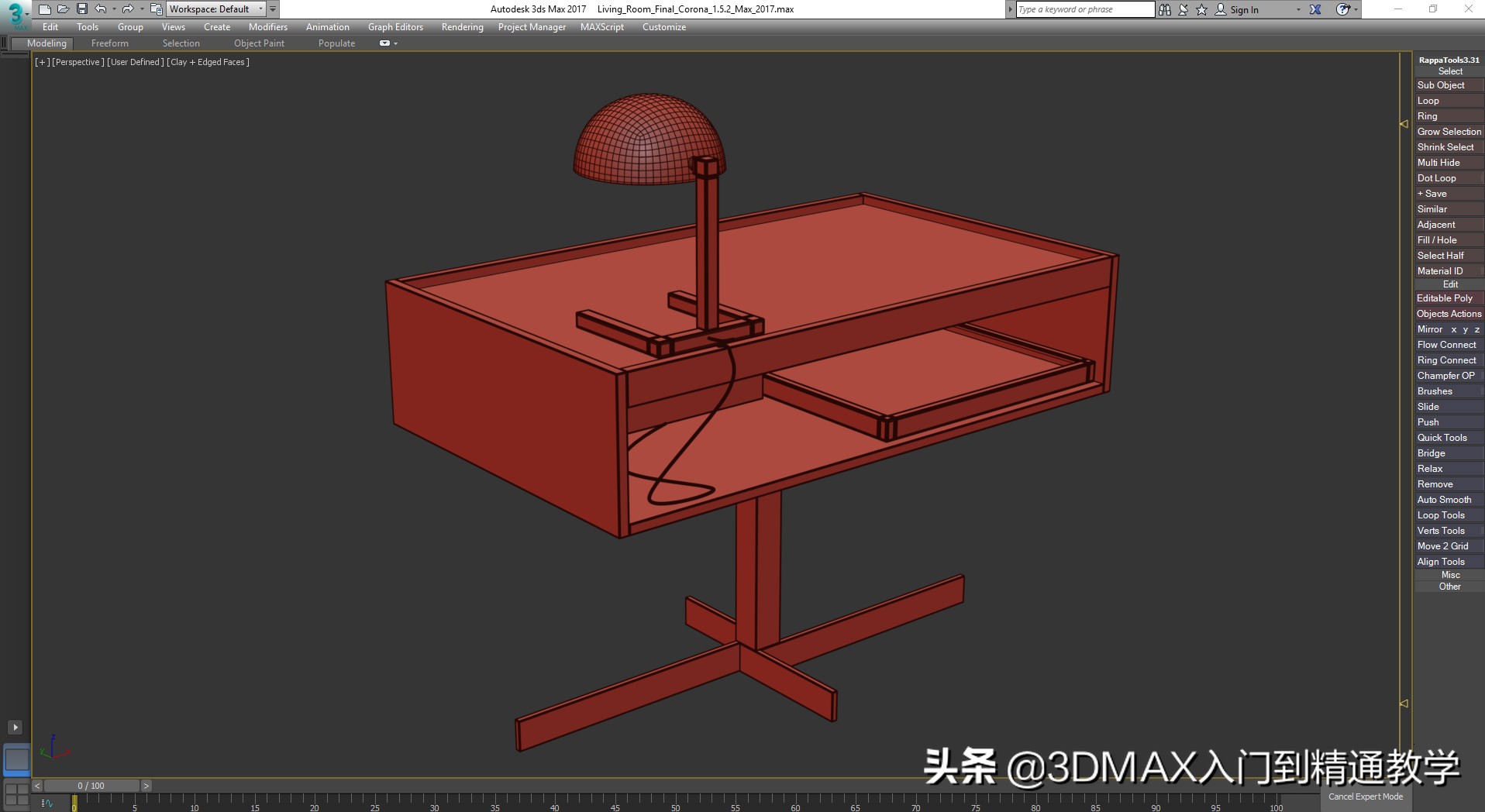Open the Modifiers menu
The width and height of the screenshot is (1485, 812).
[268, 27]
